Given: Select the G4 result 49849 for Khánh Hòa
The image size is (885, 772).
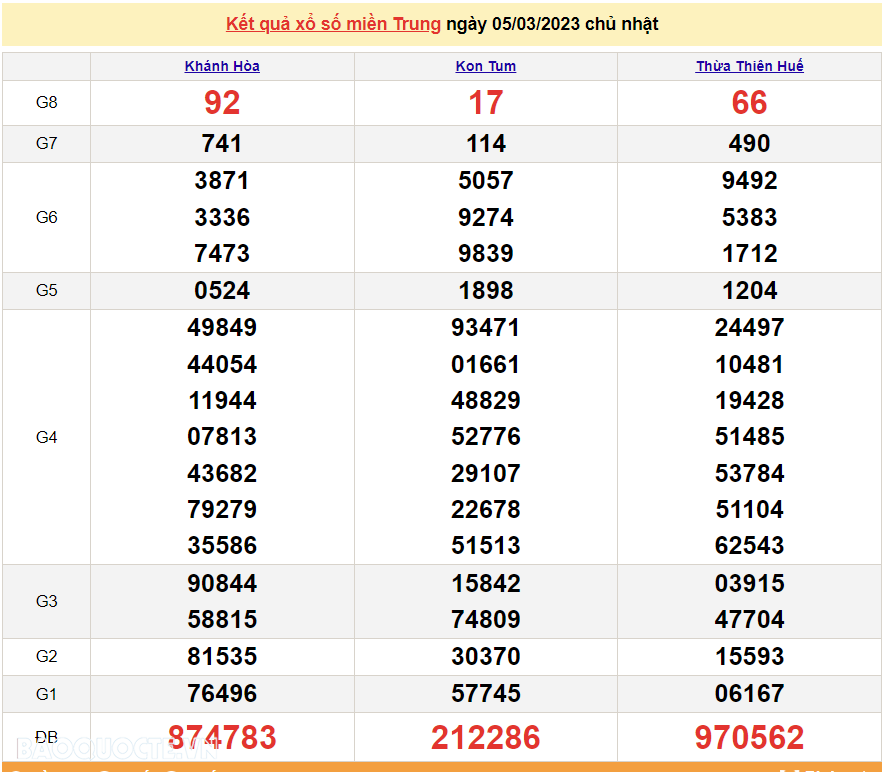Looking at the screenshot, I should click(222, 327).
